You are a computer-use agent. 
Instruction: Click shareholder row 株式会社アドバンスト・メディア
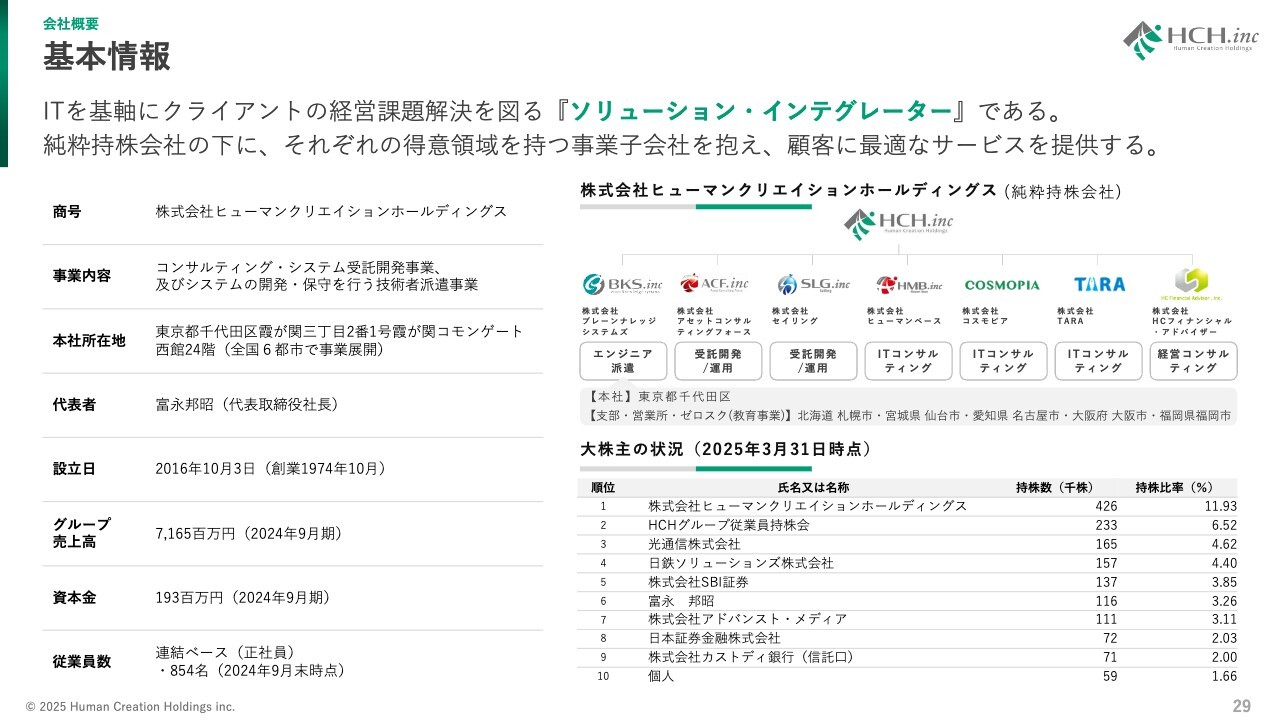907,620
